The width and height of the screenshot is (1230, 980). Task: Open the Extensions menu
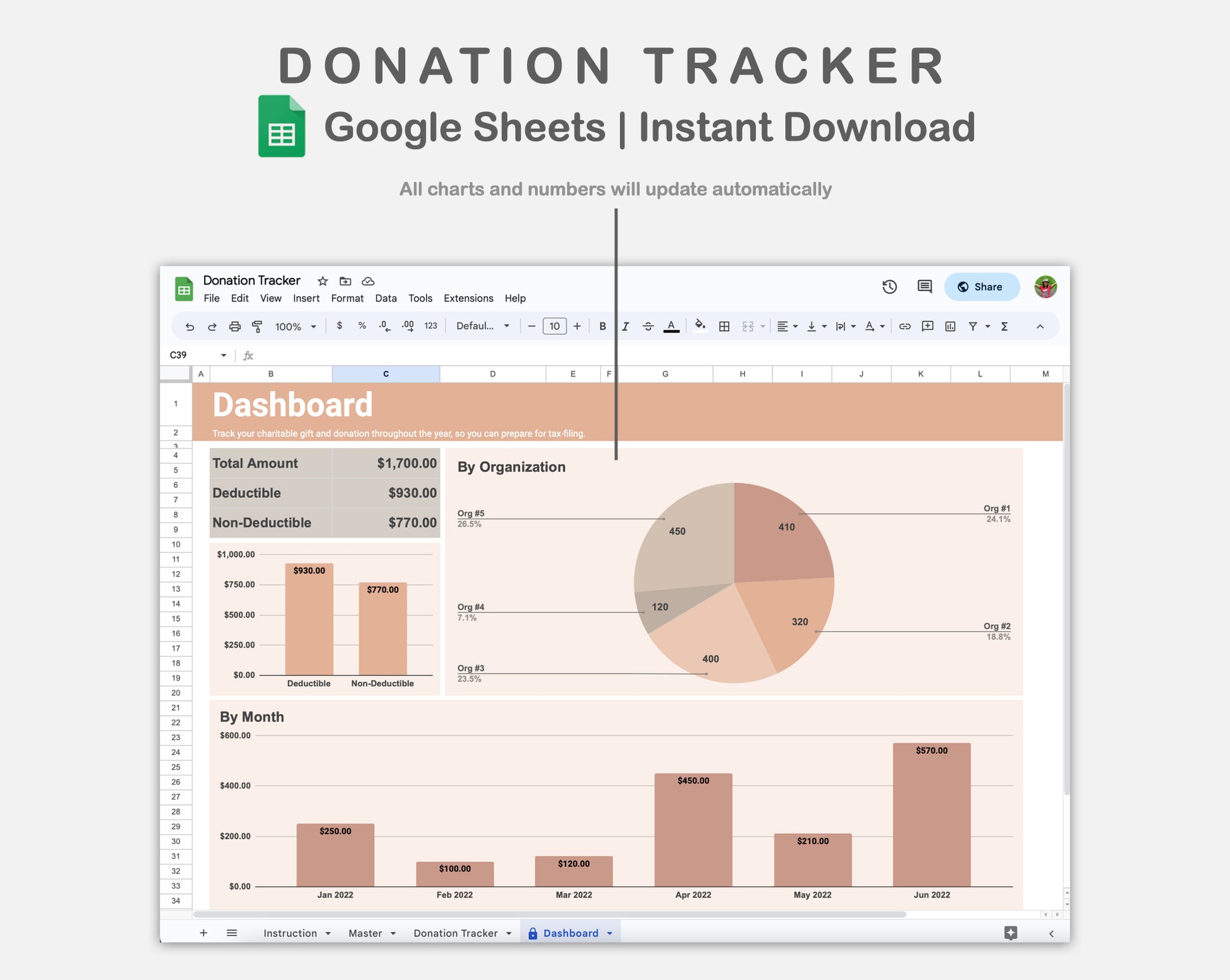[468, 298]
